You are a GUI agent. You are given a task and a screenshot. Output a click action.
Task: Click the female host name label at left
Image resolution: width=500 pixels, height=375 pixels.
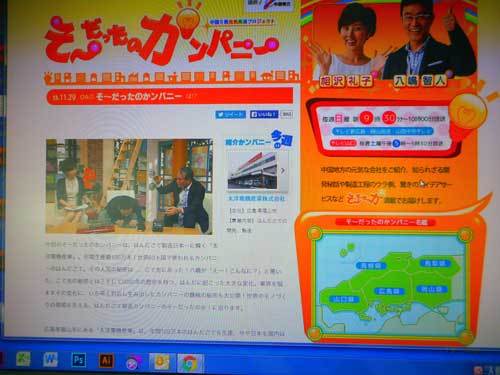pos(346,81)
